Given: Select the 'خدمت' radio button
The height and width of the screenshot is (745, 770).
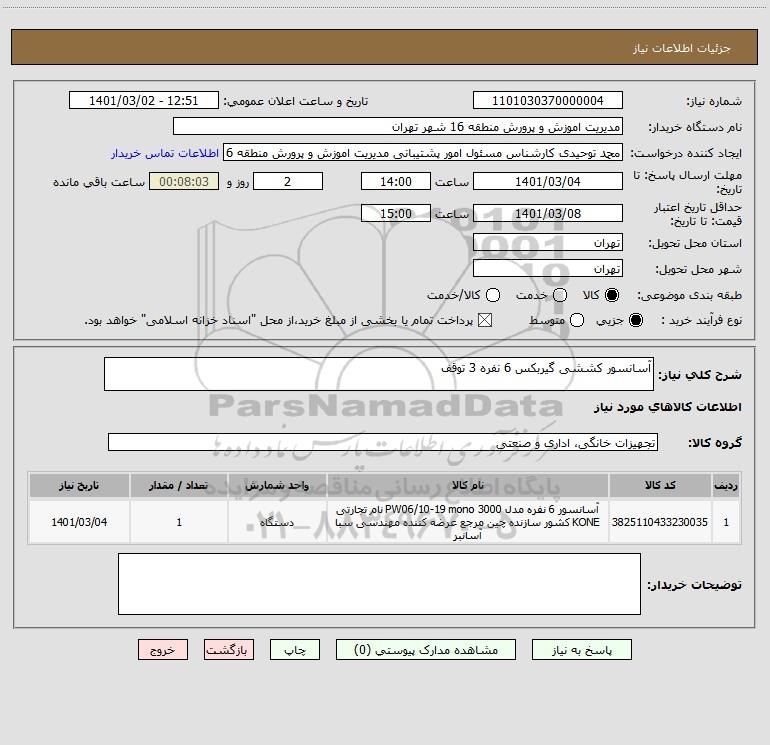Looking at the screenshot, I should coord(560,295).
